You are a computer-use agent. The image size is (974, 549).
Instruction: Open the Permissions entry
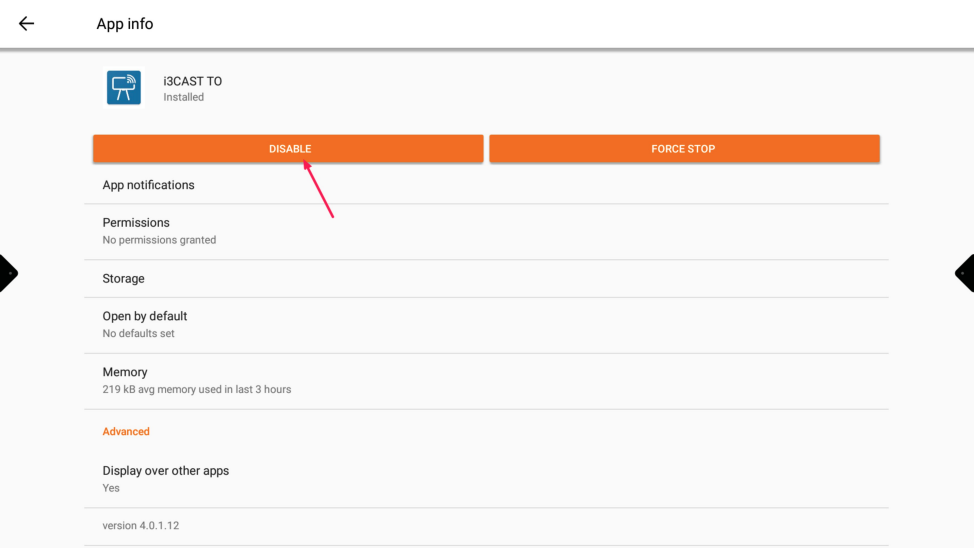click(x=136, y=223)
